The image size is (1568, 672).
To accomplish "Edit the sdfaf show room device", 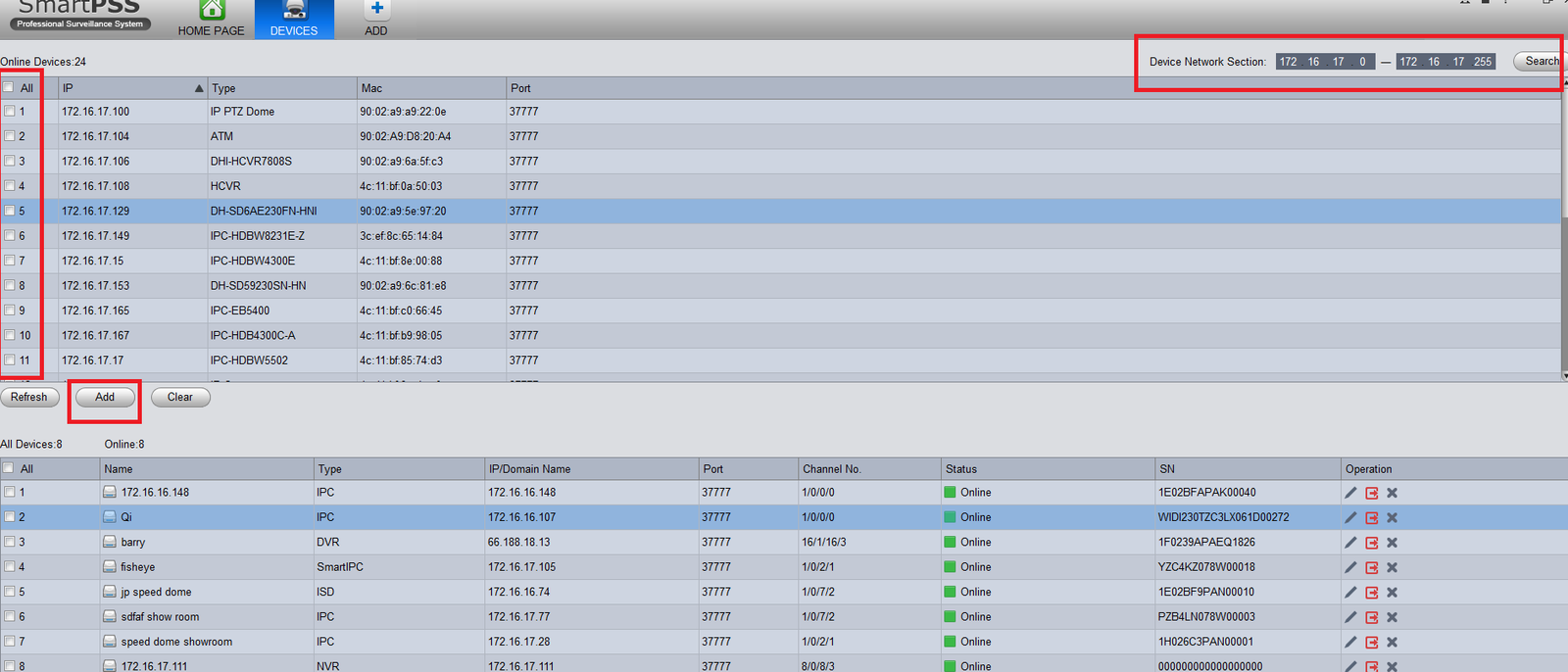I will [1350, 617].
